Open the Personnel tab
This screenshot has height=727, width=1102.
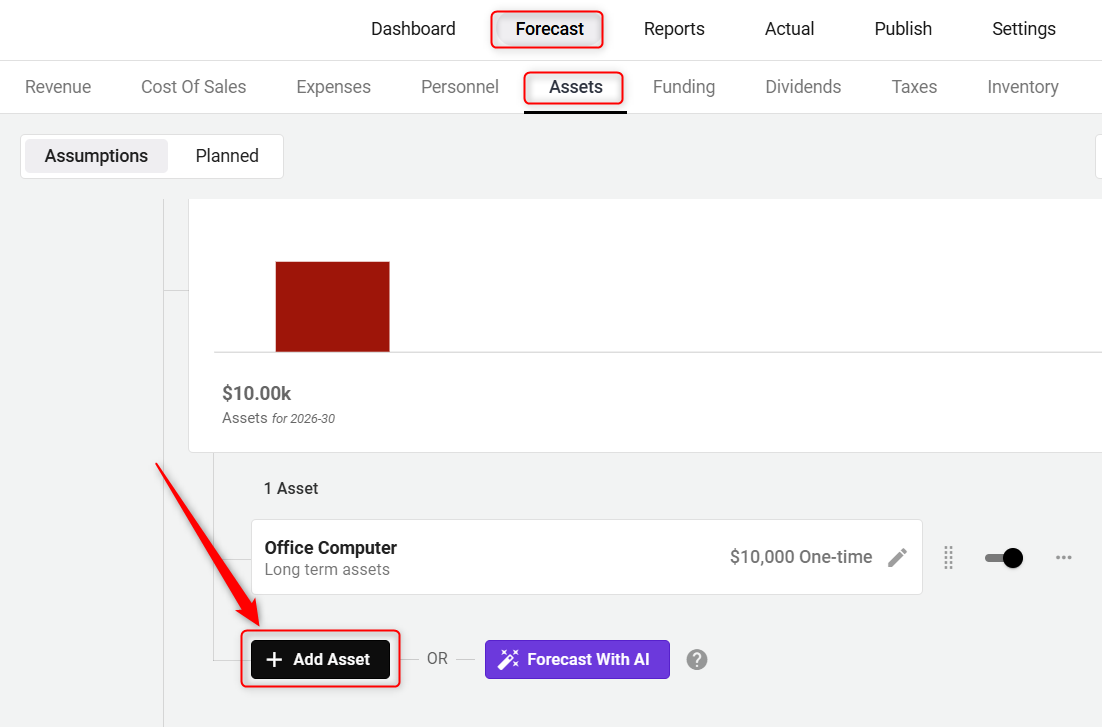[460, 86]
